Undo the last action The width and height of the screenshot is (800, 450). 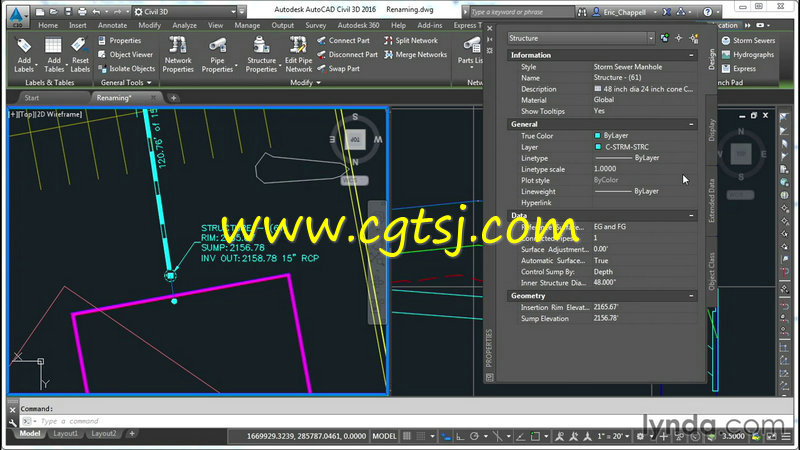96,11
